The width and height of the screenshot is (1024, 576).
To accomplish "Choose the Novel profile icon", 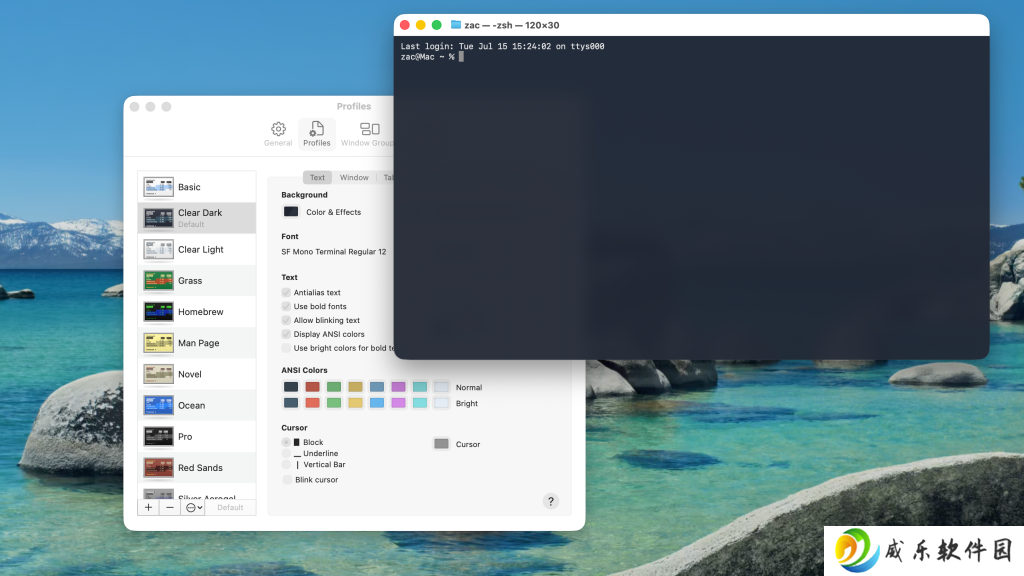I will pyautogui.click(x=158, y=374).
